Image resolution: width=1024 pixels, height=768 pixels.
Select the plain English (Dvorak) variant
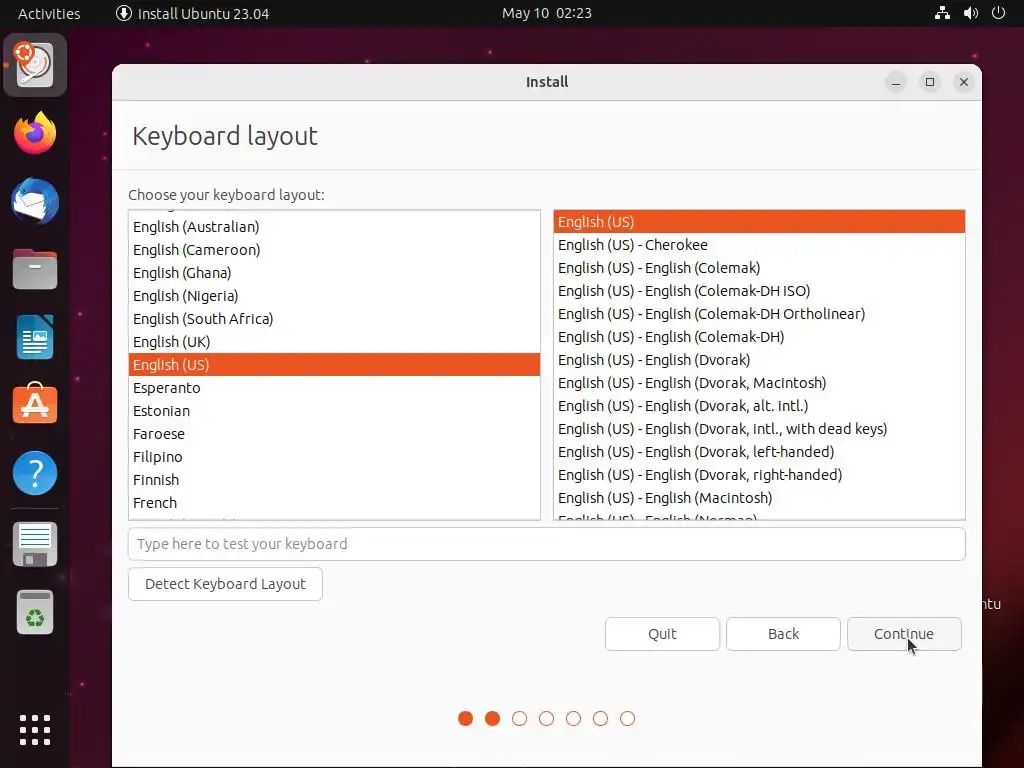click(x=759, y=360)
